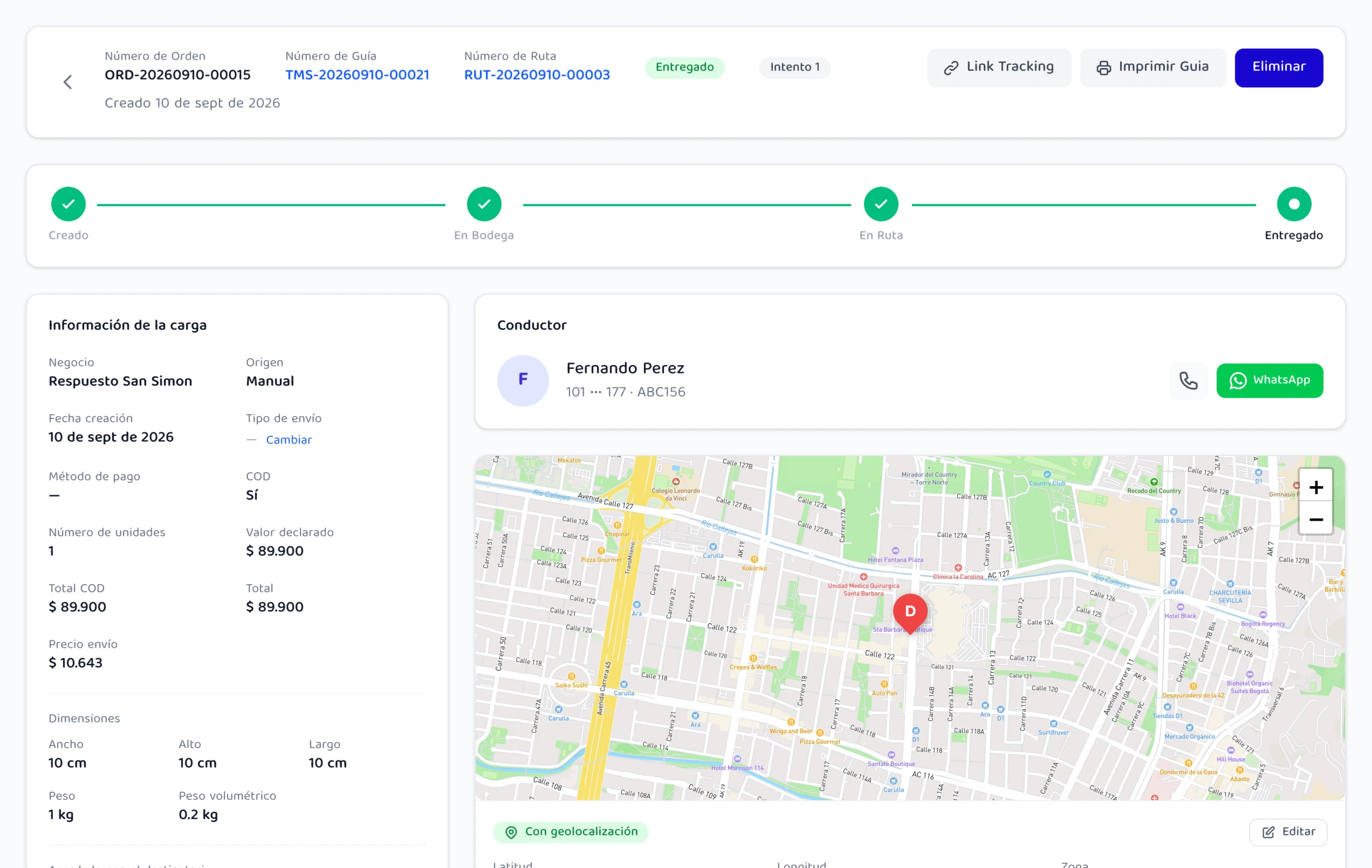Click the Peso volumétrico value 0.2 kg
The height and width of the screenshot is (868, 1372).
199,814
